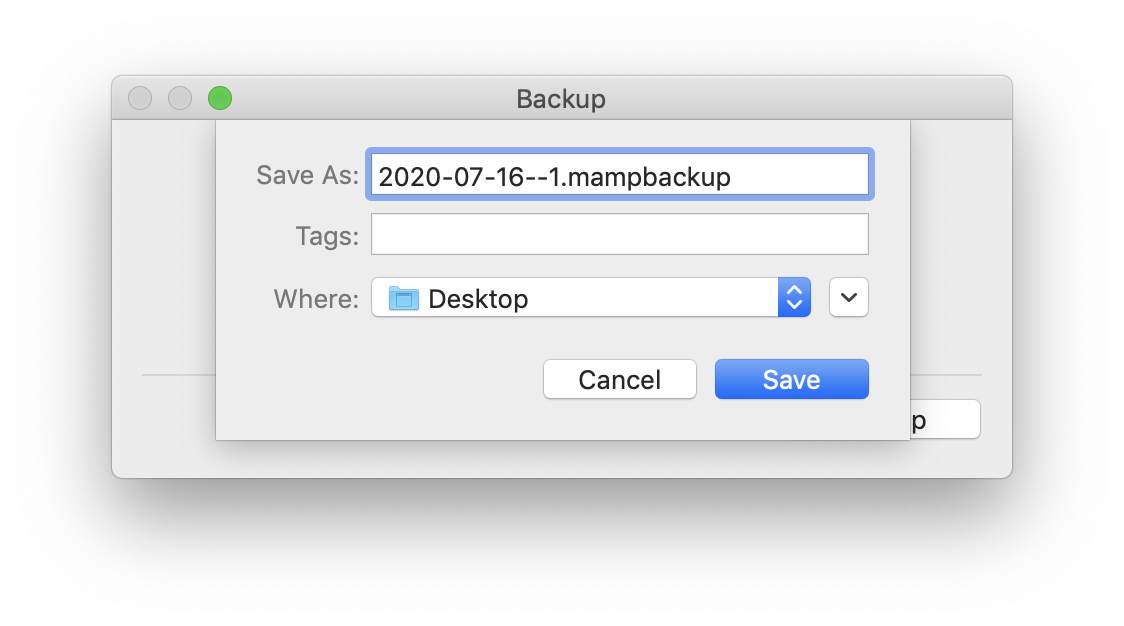Click the Desktop folder icon in Where field

pos(404,298)
